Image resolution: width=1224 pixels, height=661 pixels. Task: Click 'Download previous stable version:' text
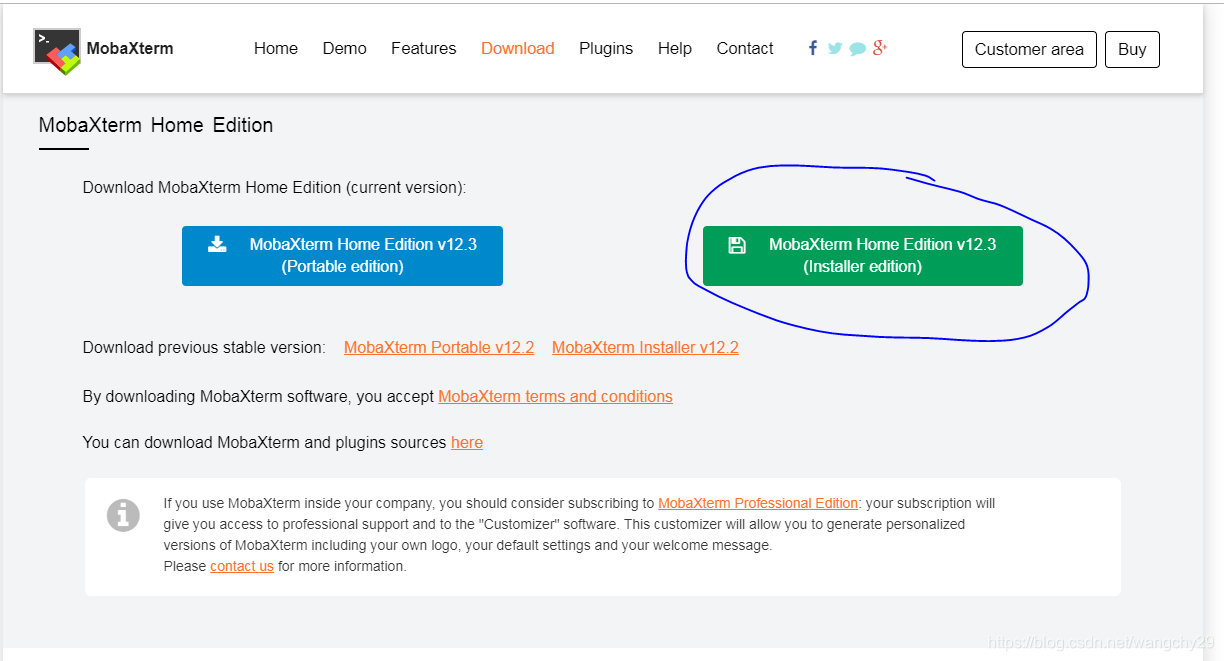click(x=204, y=347)
